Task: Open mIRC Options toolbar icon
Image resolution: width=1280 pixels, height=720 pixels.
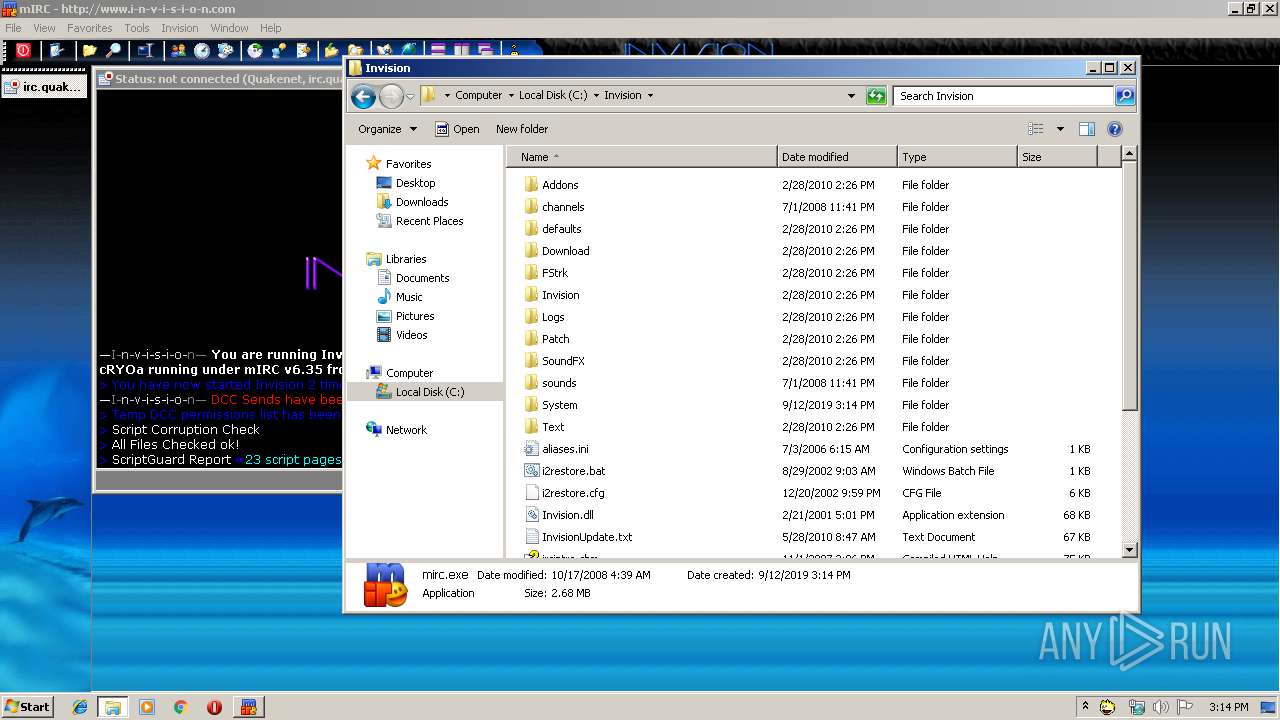Action: click(x=56, y=50)
